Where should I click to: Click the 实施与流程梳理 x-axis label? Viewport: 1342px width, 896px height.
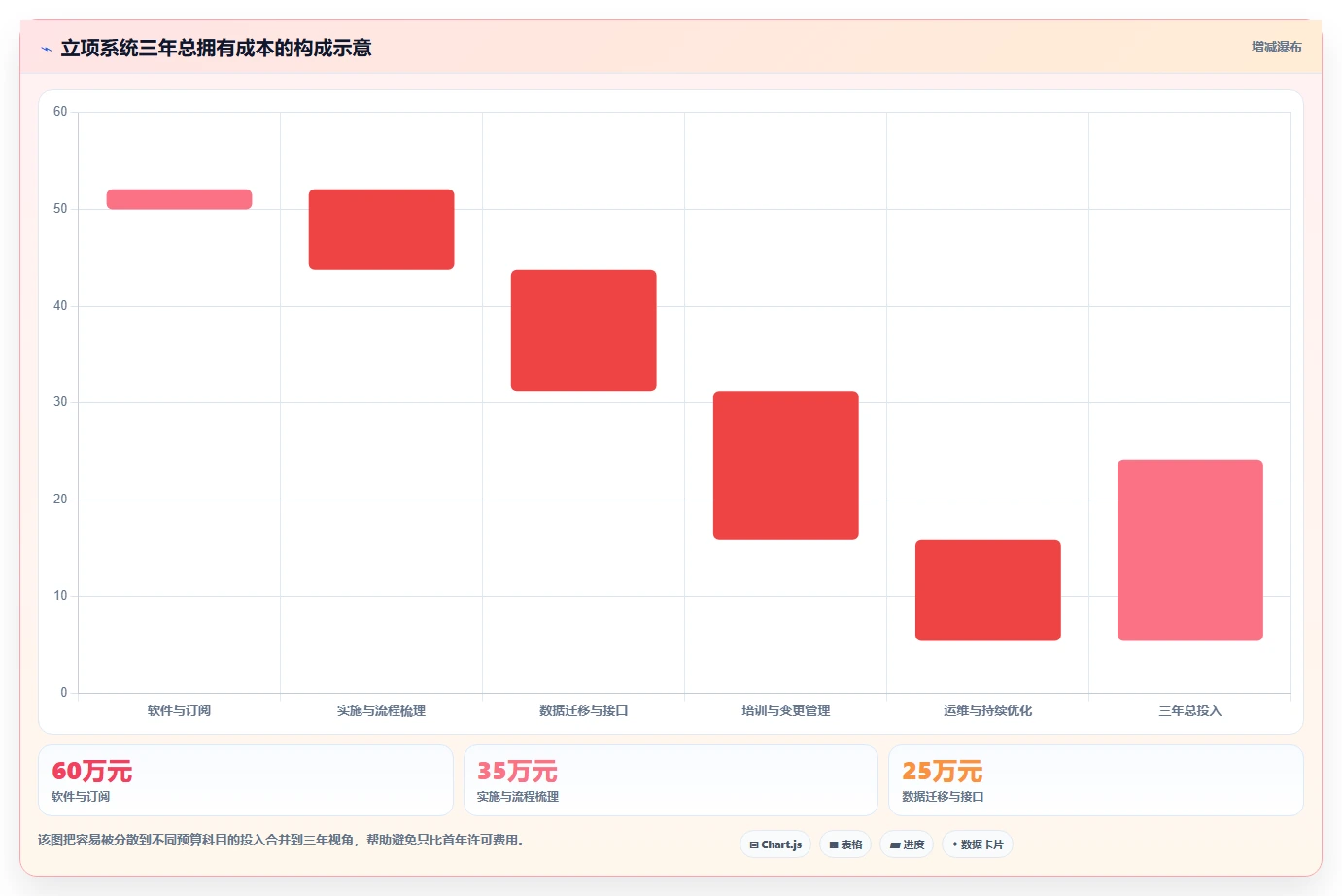pyautogui.click(x=381, y=710)
